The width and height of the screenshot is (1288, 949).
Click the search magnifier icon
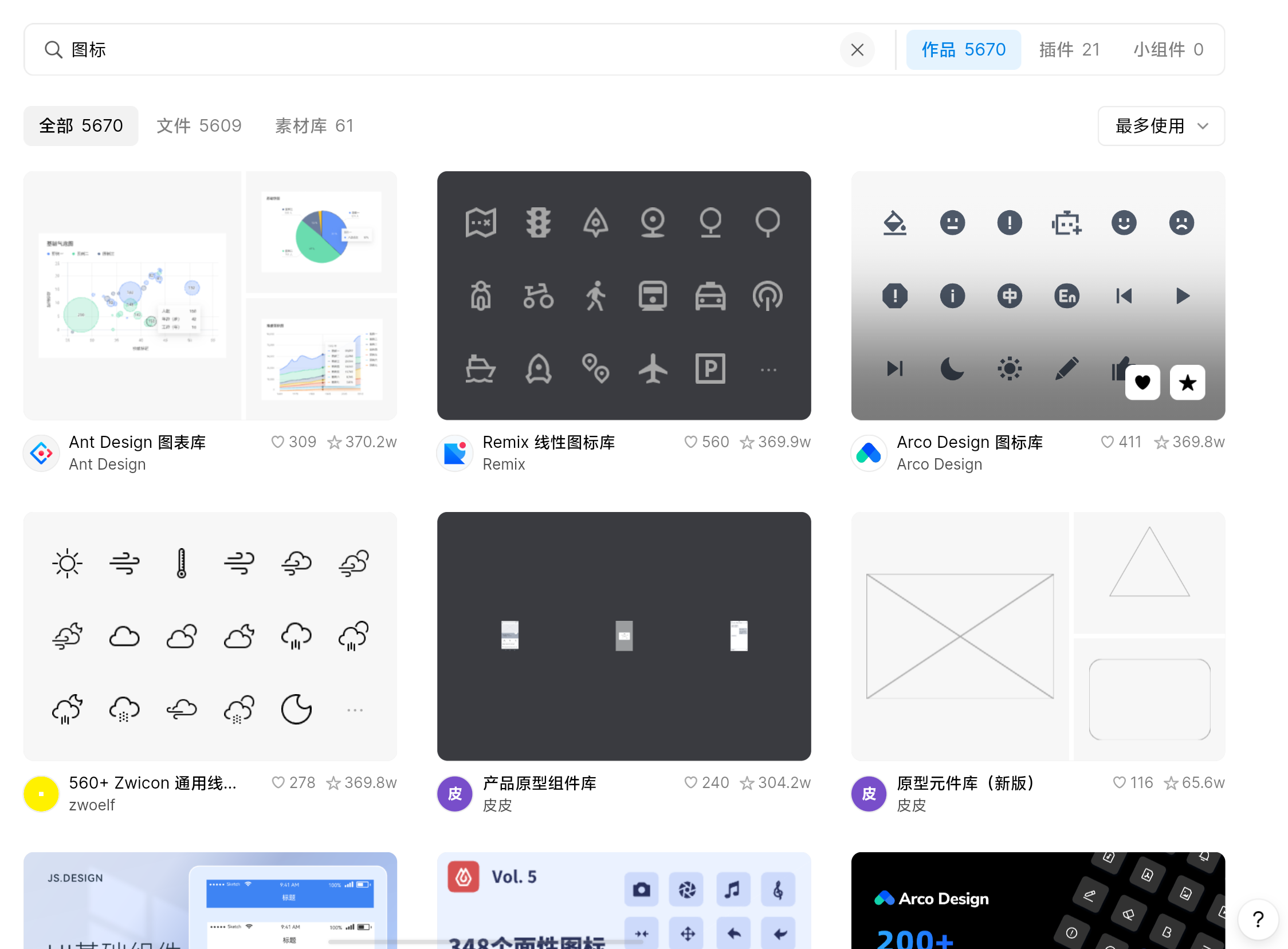[53, 50]
